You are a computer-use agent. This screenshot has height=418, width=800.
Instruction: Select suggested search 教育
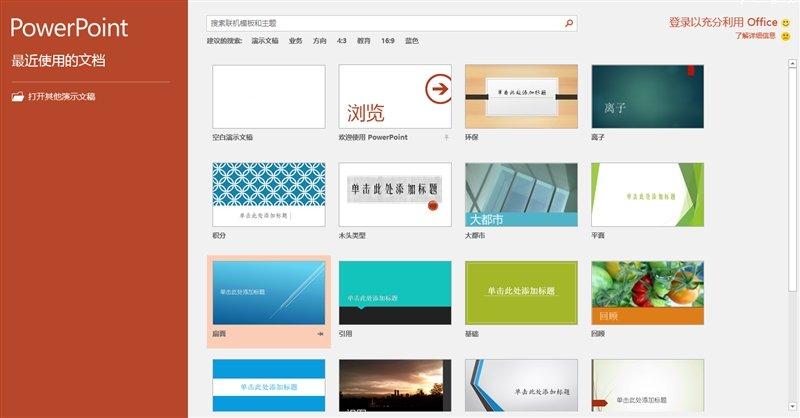pyautogui.click(x=364, y=41)
